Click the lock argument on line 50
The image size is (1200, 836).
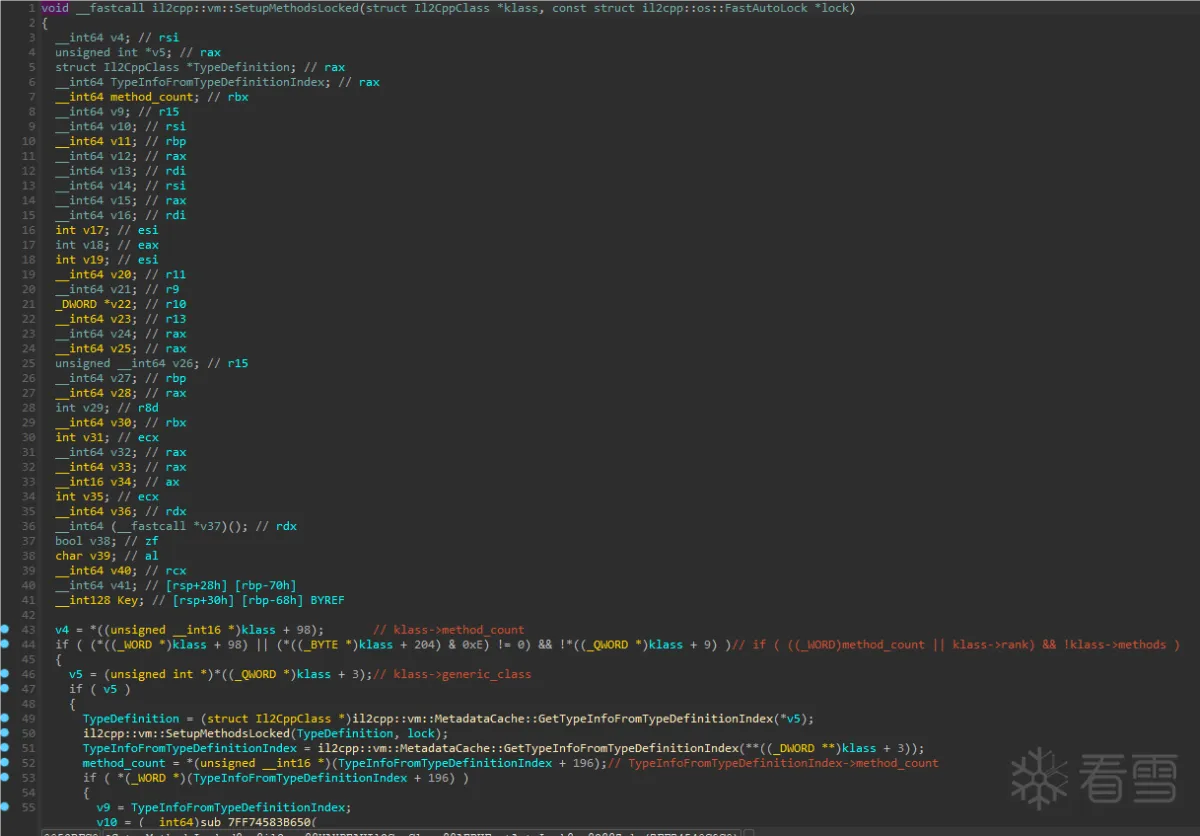tap(421, 733)
